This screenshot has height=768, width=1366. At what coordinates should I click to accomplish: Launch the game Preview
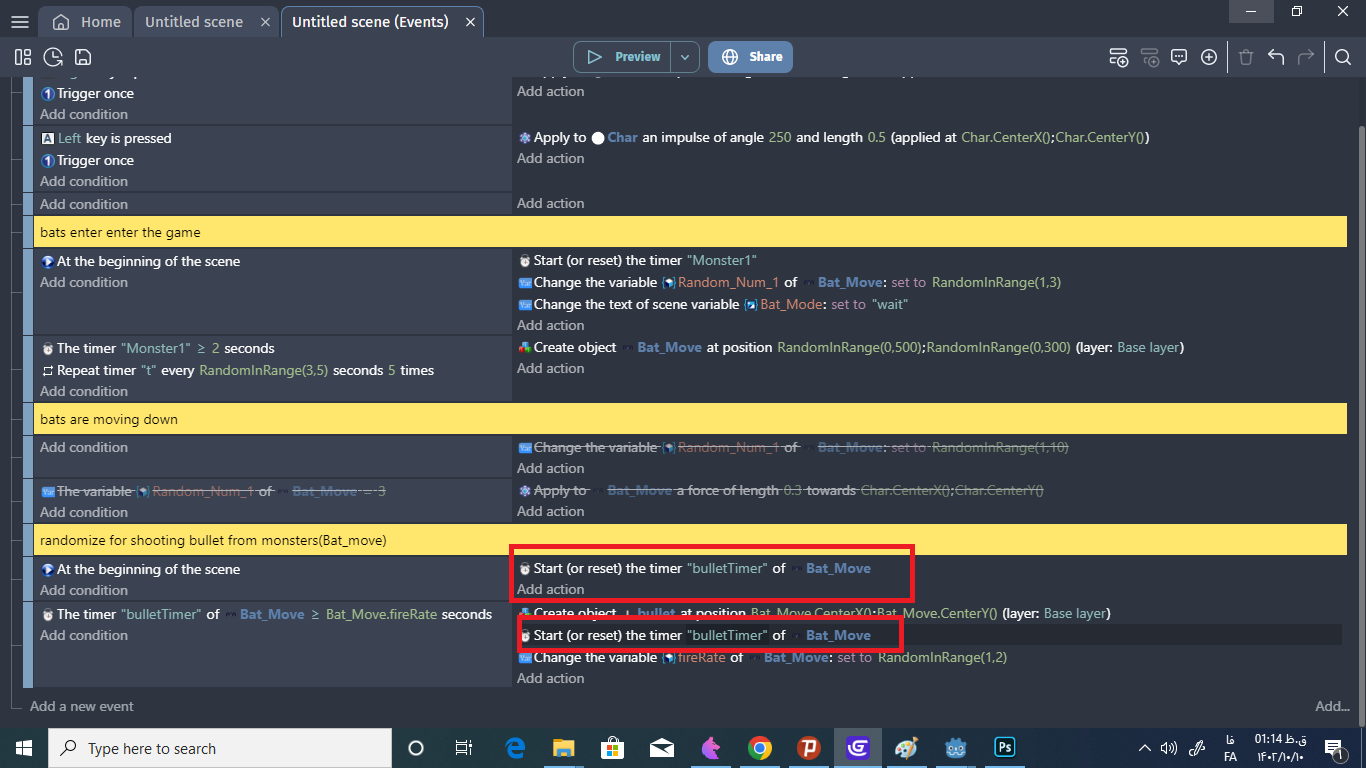click(x=622, y=57)
